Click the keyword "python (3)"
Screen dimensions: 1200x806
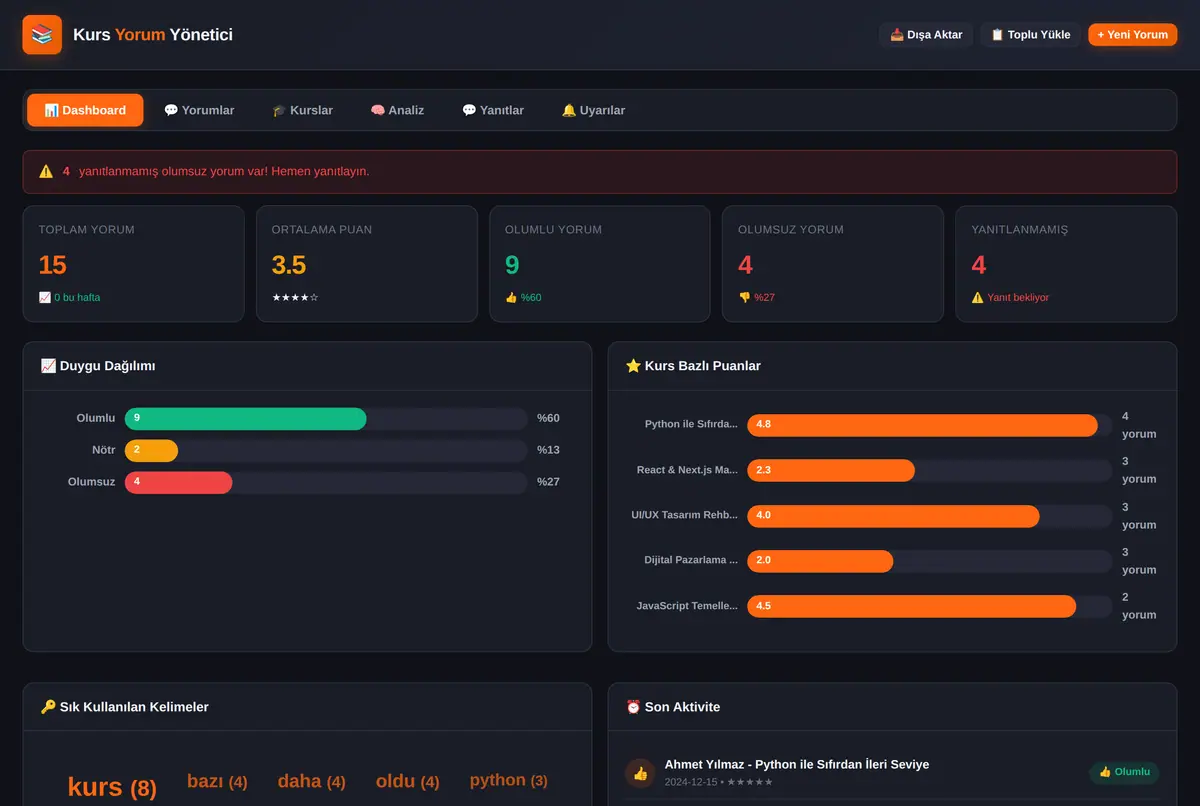point(509,780)
